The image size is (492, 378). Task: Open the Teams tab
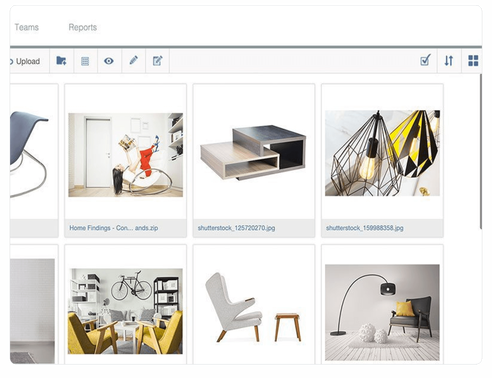click(x=27, y=27)
